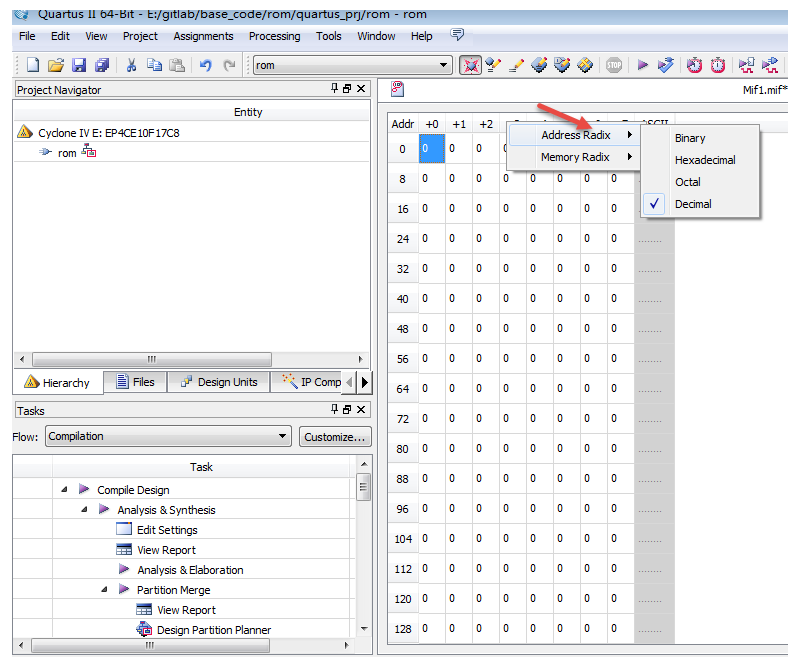Screen dimensions: 800x668
Task: Switch to the Design Units tab
Action: coord(219,382)
